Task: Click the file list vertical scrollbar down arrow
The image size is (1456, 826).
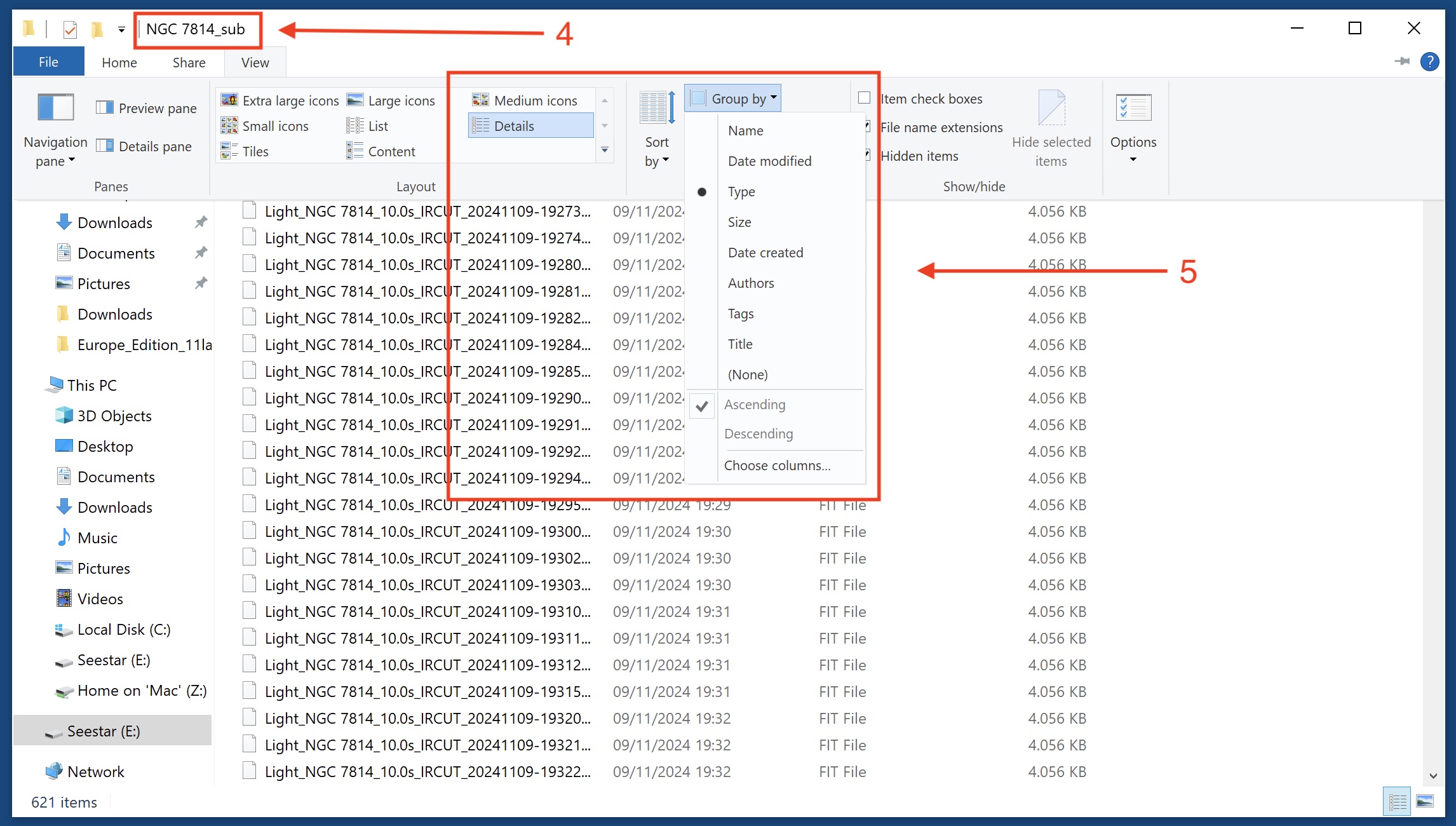Action: (1432, 776)
